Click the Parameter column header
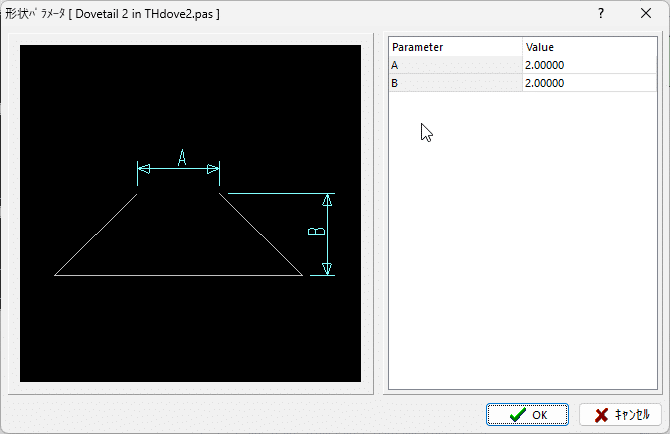This screenshot has width=670, height=434. pyautogui.click(x=455, y=47)
